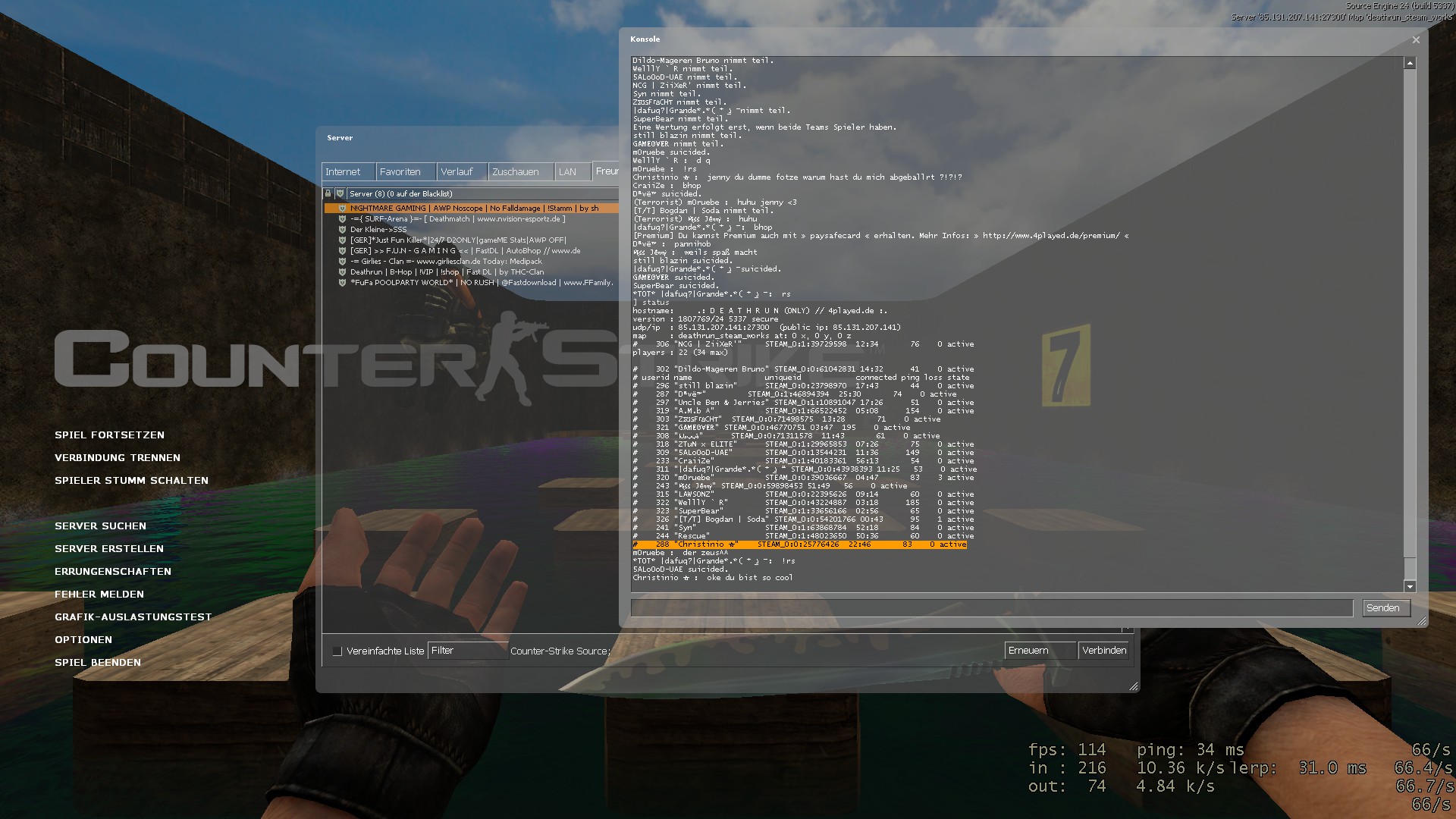The image size is (1456, 819).
Task: Click the console command input field
Action: pyautogui.click(x=992, y=608)
